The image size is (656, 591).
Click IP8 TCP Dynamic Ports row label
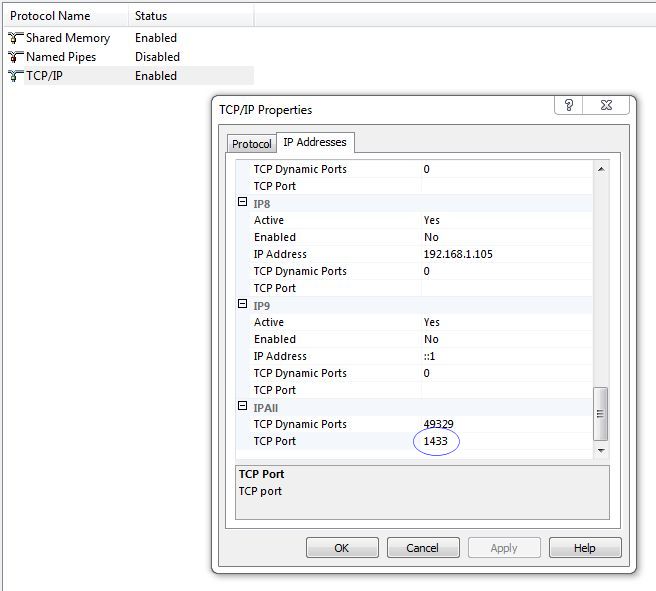click(x=300, y=271)
